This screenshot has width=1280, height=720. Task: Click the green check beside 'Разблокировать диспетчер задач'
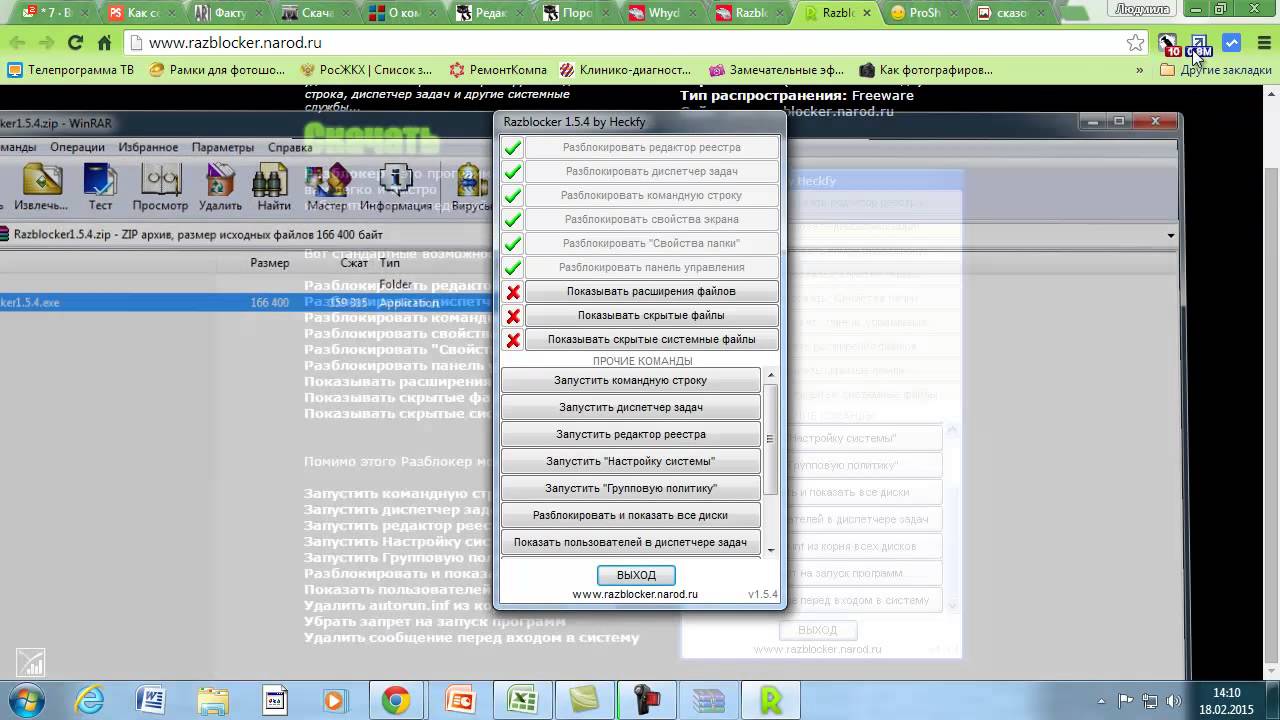click(x=513, y=172)
